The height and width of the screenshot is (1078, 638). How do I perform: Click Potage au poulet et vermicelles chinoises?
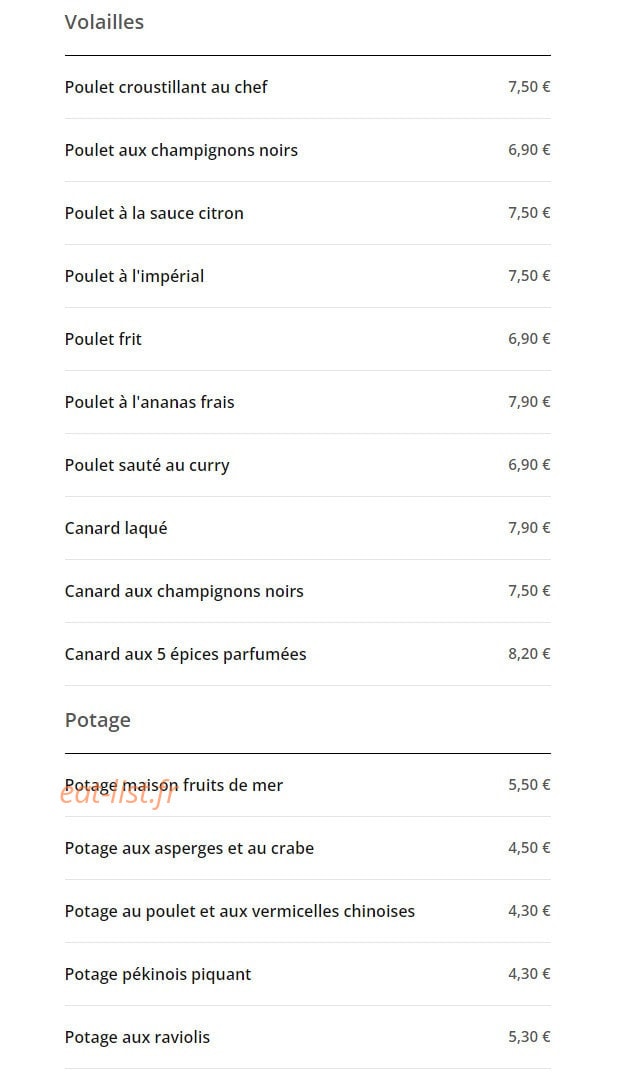[x=307, y=911]
